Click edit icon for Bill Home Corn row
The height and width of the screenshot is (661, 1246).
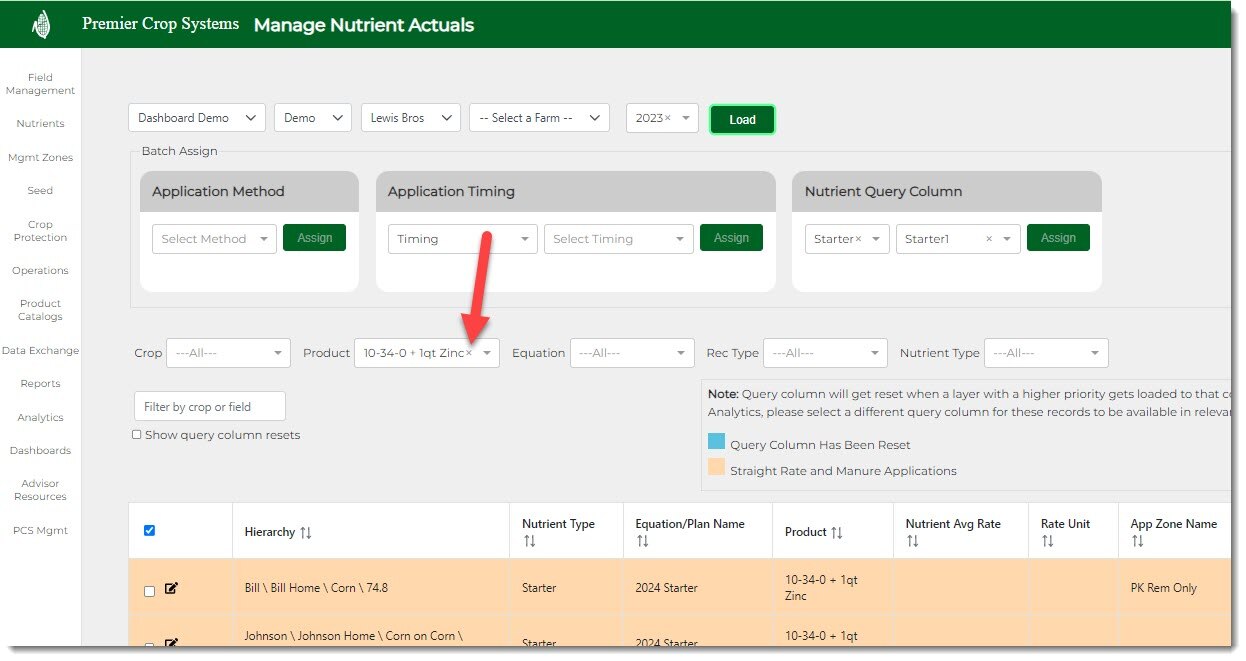pyautogui.click(x=171, y=588)
